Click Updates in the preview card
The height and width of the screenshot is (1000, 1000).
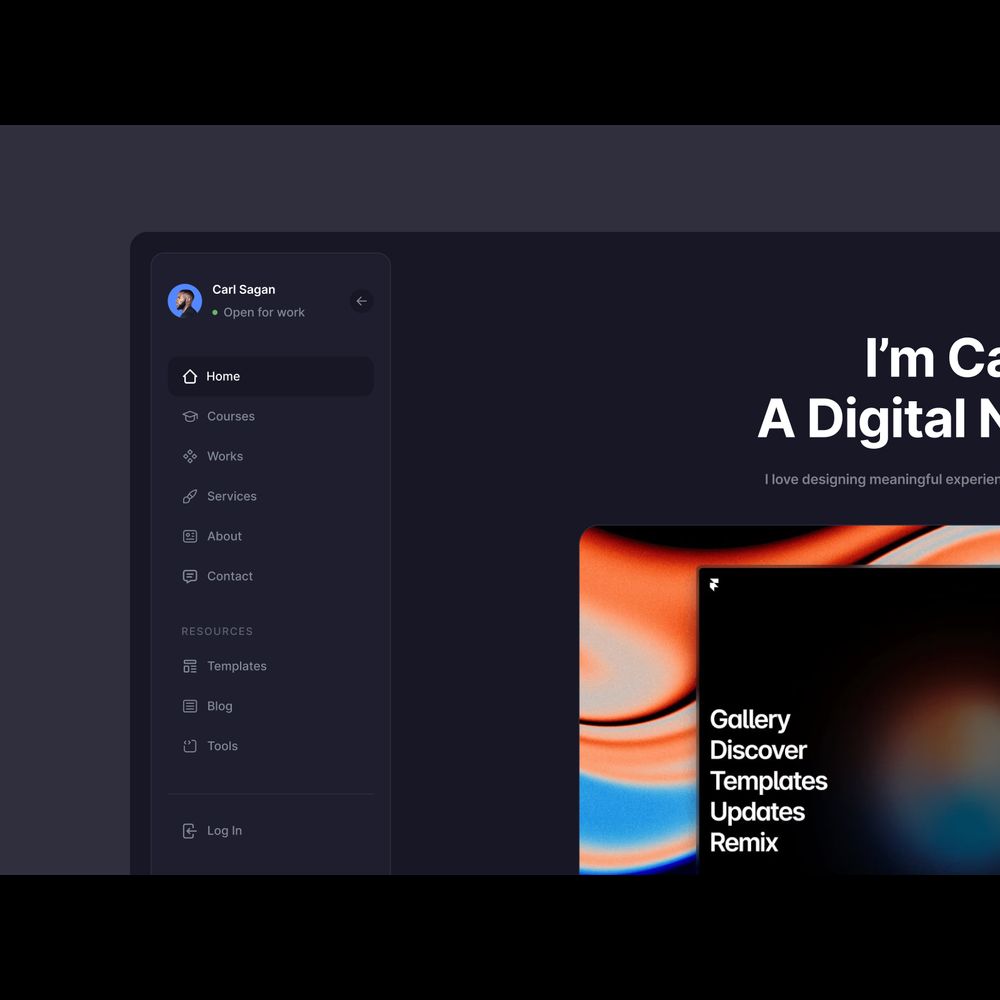pyautogui.click(x=757, y=812)
